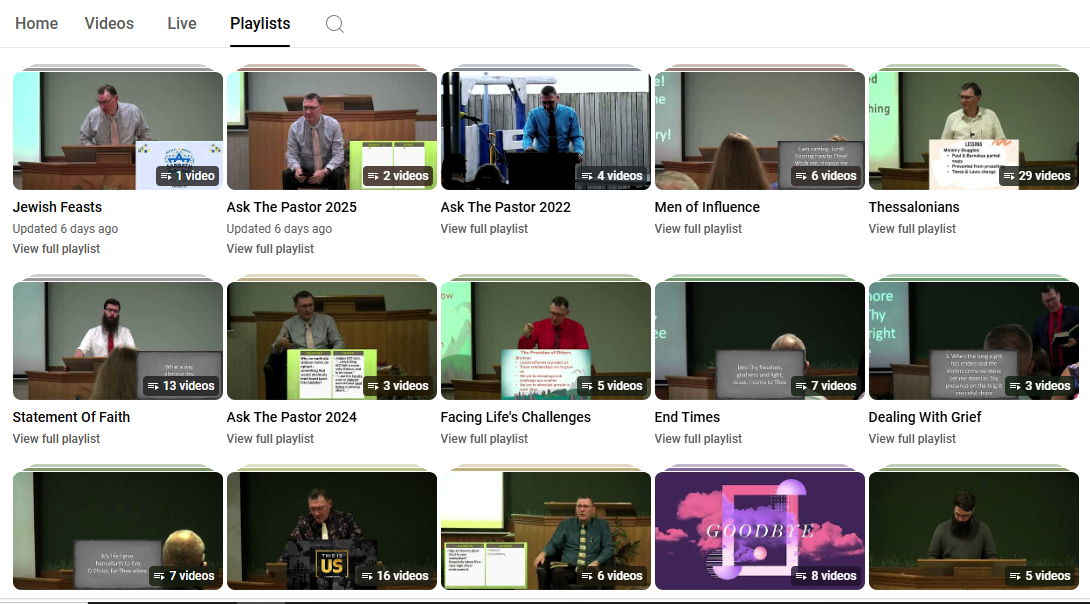Click the 8 videos badge on Goodbye
Screen dimensions: 1090x604
pos(827,576)
